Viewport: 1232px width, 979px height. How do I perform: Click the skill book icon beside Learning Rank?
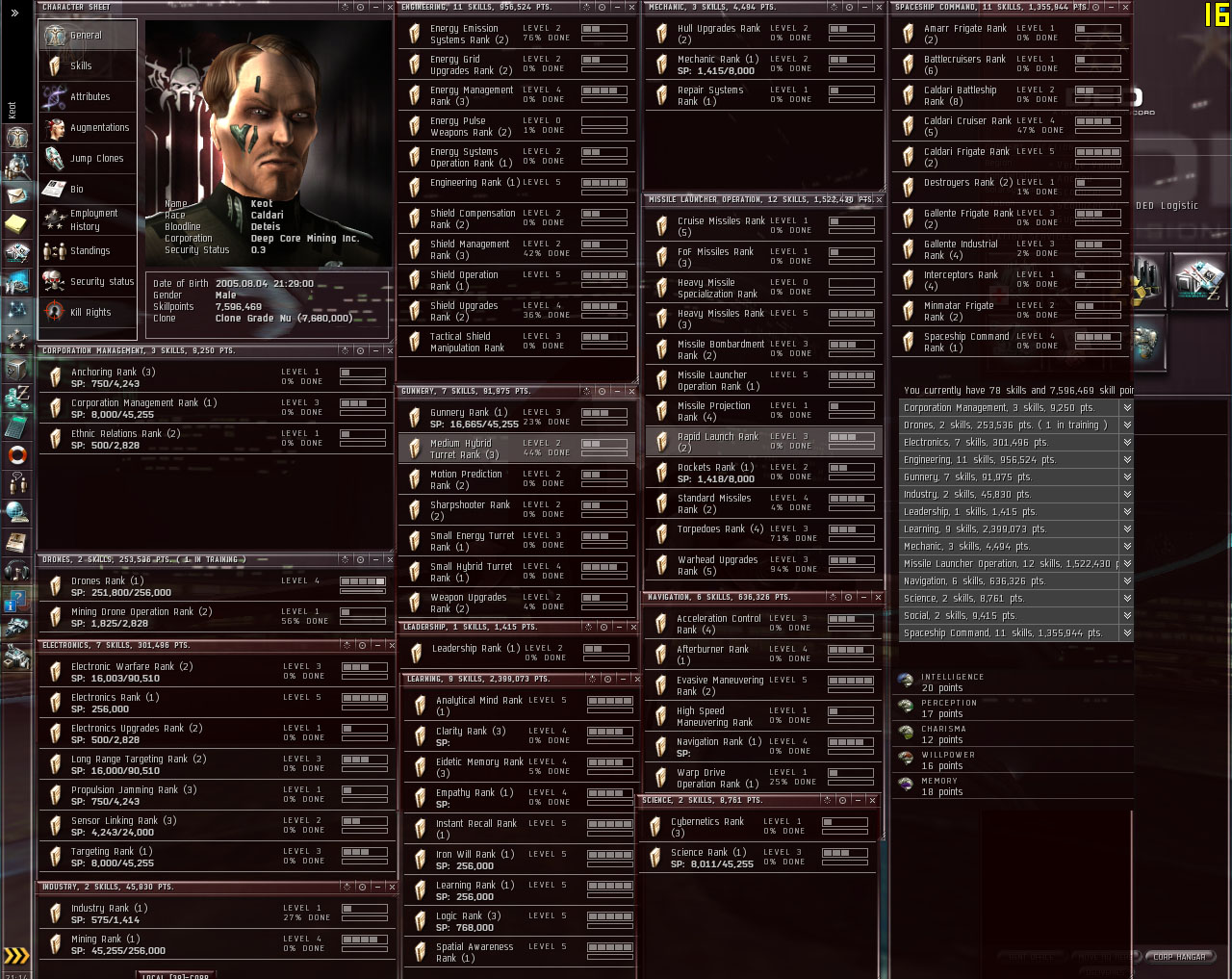(421, 890)
